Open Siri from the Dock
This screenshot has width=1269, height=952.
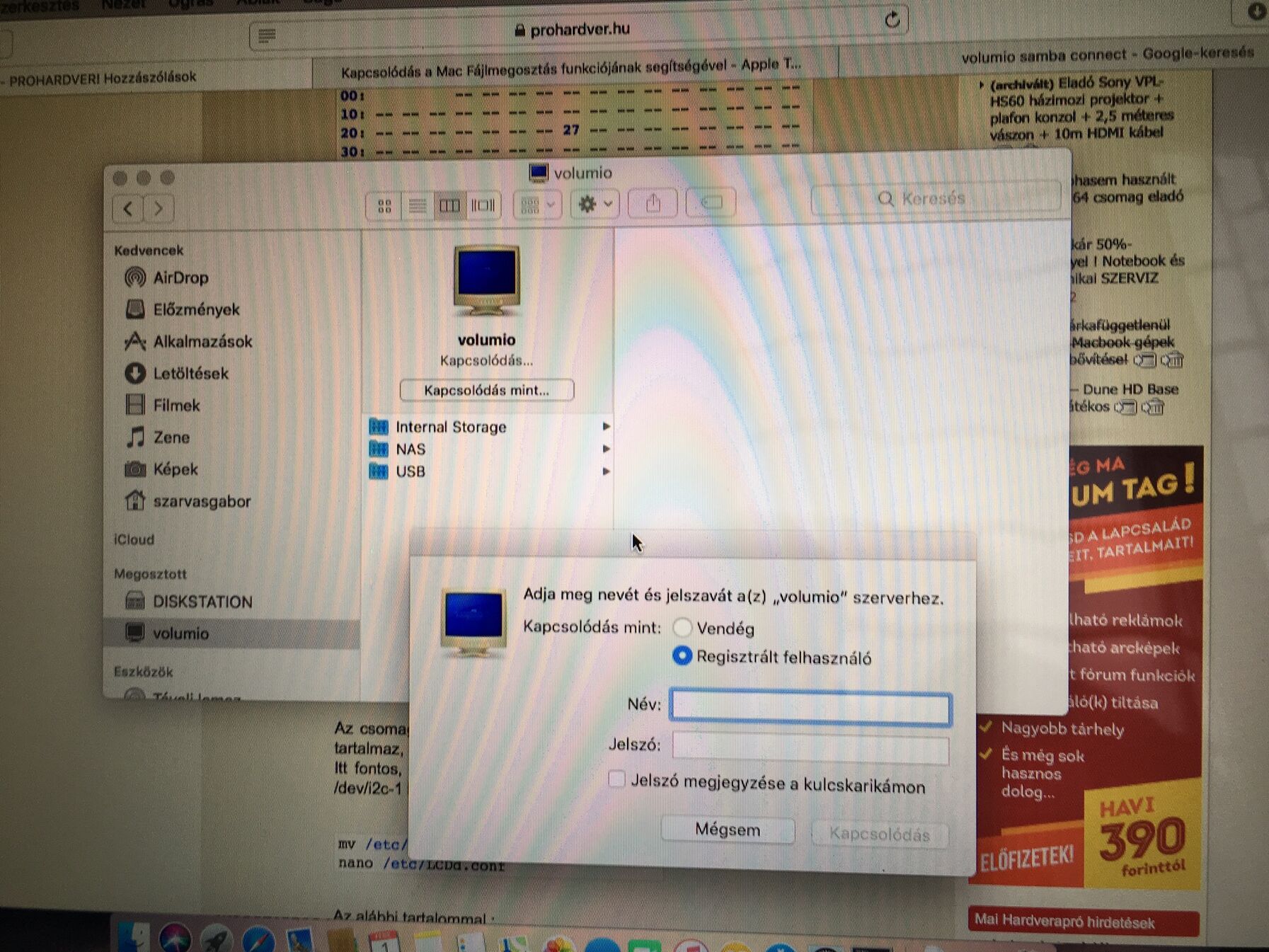[174, 938]
